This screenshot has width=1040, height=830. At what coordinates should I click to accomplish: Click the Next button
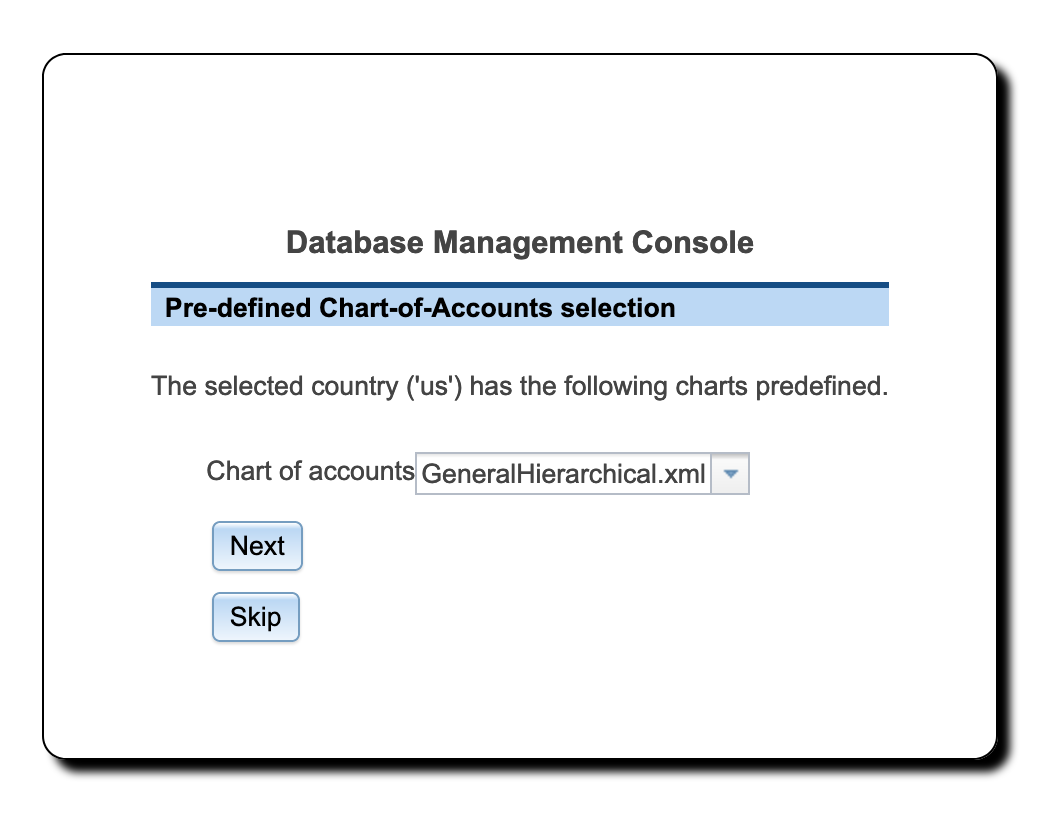click(x=257, y=546)
